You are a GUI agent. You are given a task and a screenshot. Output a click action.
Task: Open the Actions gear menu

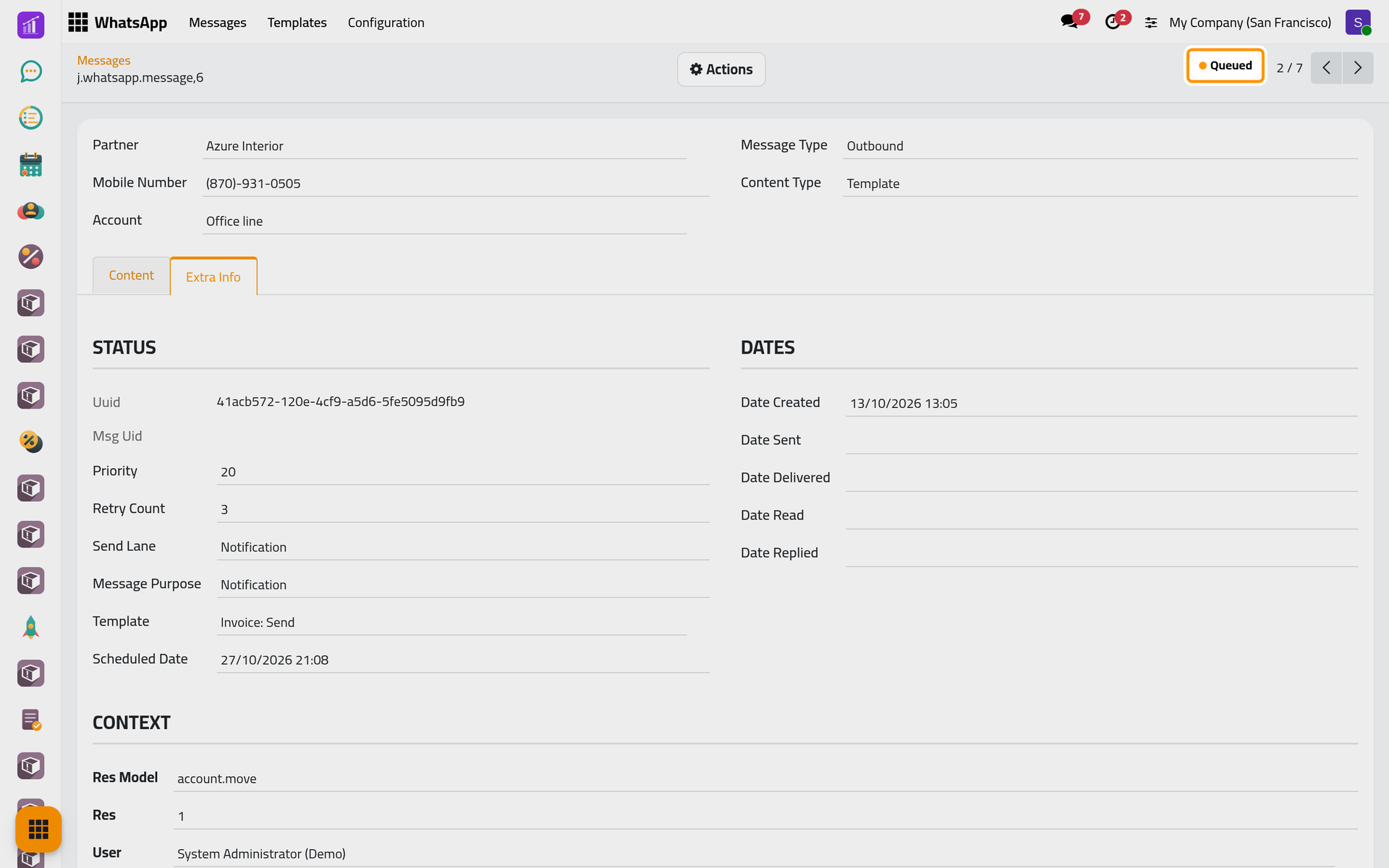coord(721,69)
